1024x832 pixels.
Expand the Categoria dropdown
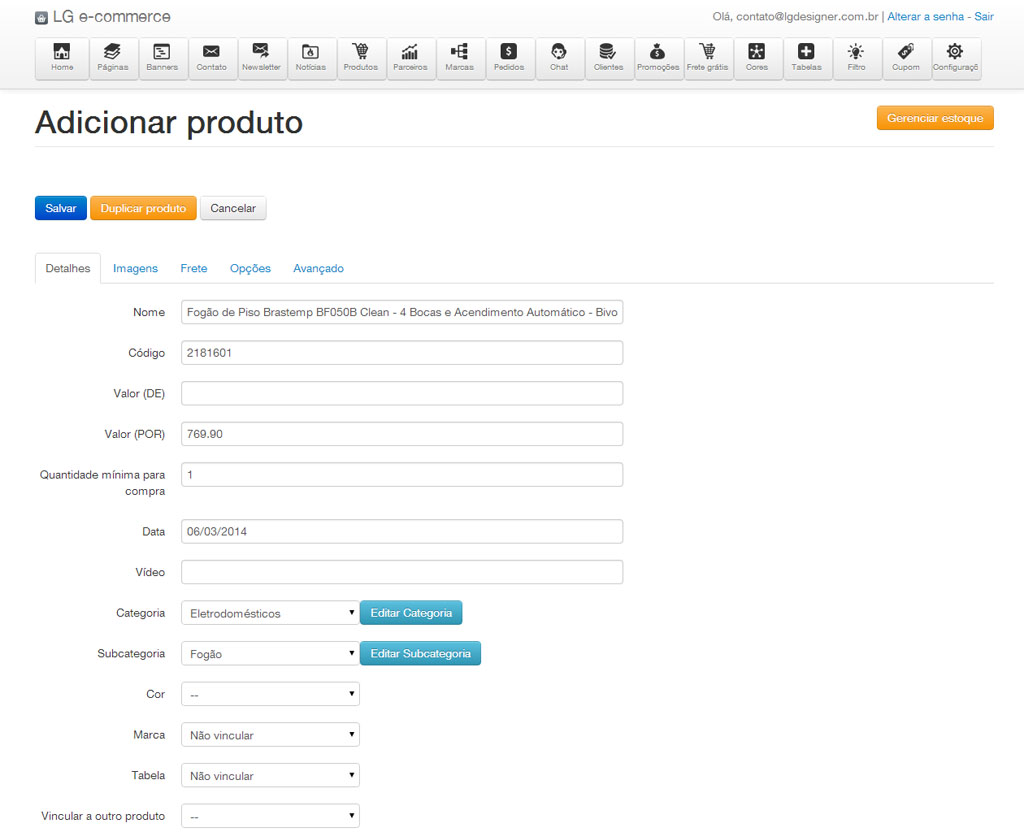click(270, 613)
